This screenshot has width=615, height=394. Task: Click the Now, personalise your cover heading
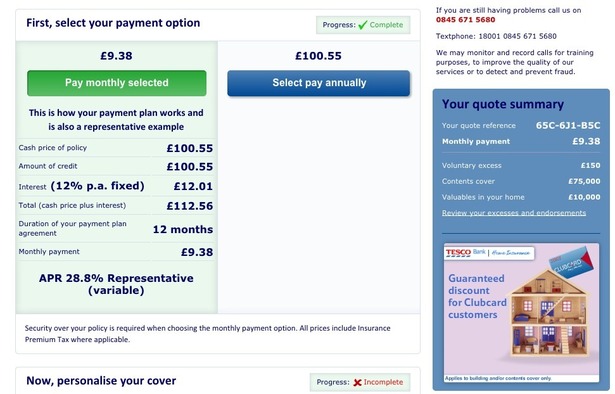point(101,381)
